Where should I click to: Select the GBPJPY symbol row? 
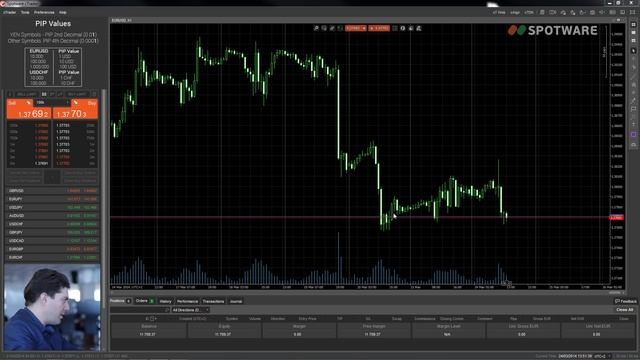(52, 232)
